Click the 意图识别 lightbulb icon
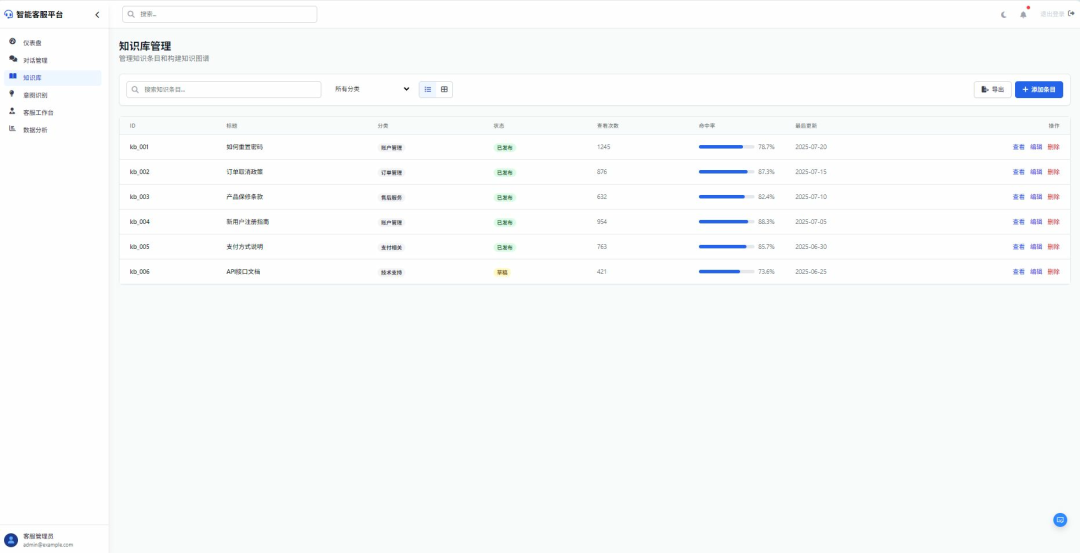Viewport: 1080px width, 553px height. [x=12, y=94]
